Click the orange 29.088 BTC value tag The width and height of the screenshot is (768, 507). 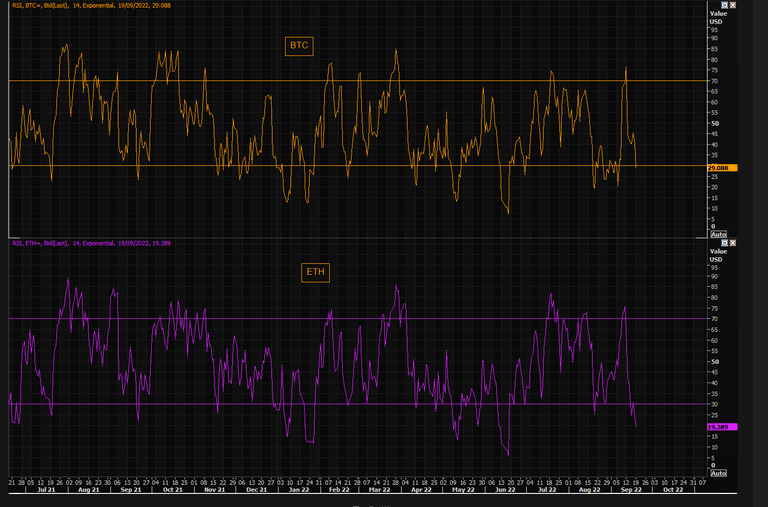click(x=722, y=167)
